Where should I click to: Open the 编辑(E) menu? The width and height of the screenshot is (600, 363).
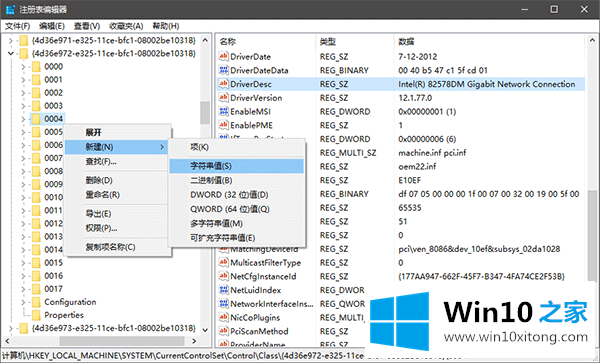[52, 26]
